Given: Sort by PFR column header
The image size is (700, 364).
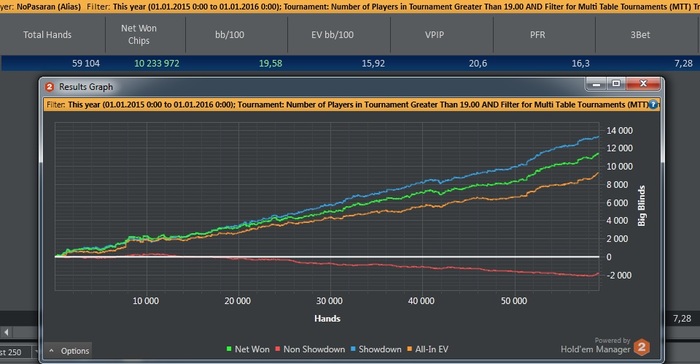Looking at the screenshot, I should pos(538,35).
